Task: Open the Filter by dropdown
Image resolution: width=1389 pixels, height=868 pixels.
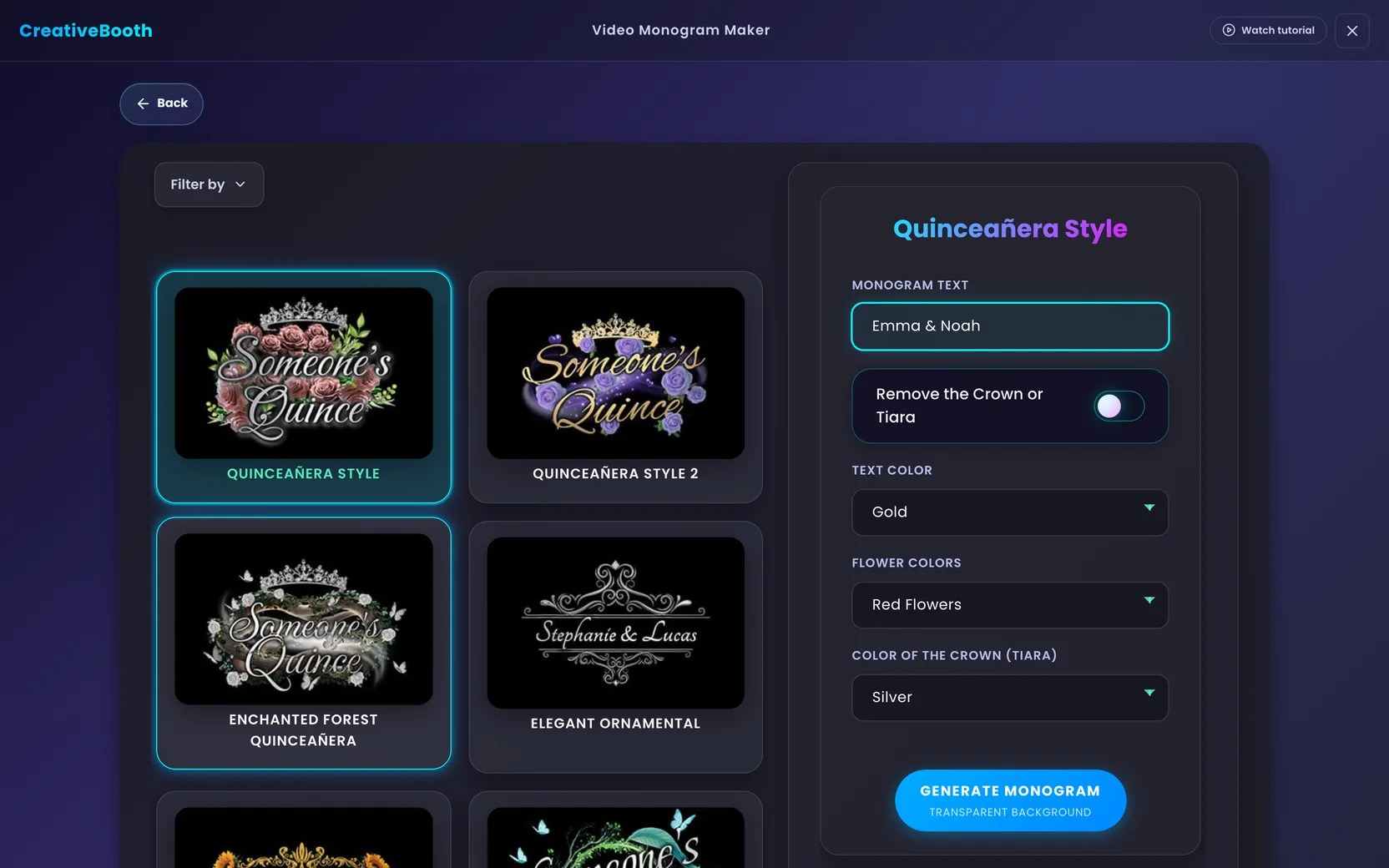Action: coord(209,184)
